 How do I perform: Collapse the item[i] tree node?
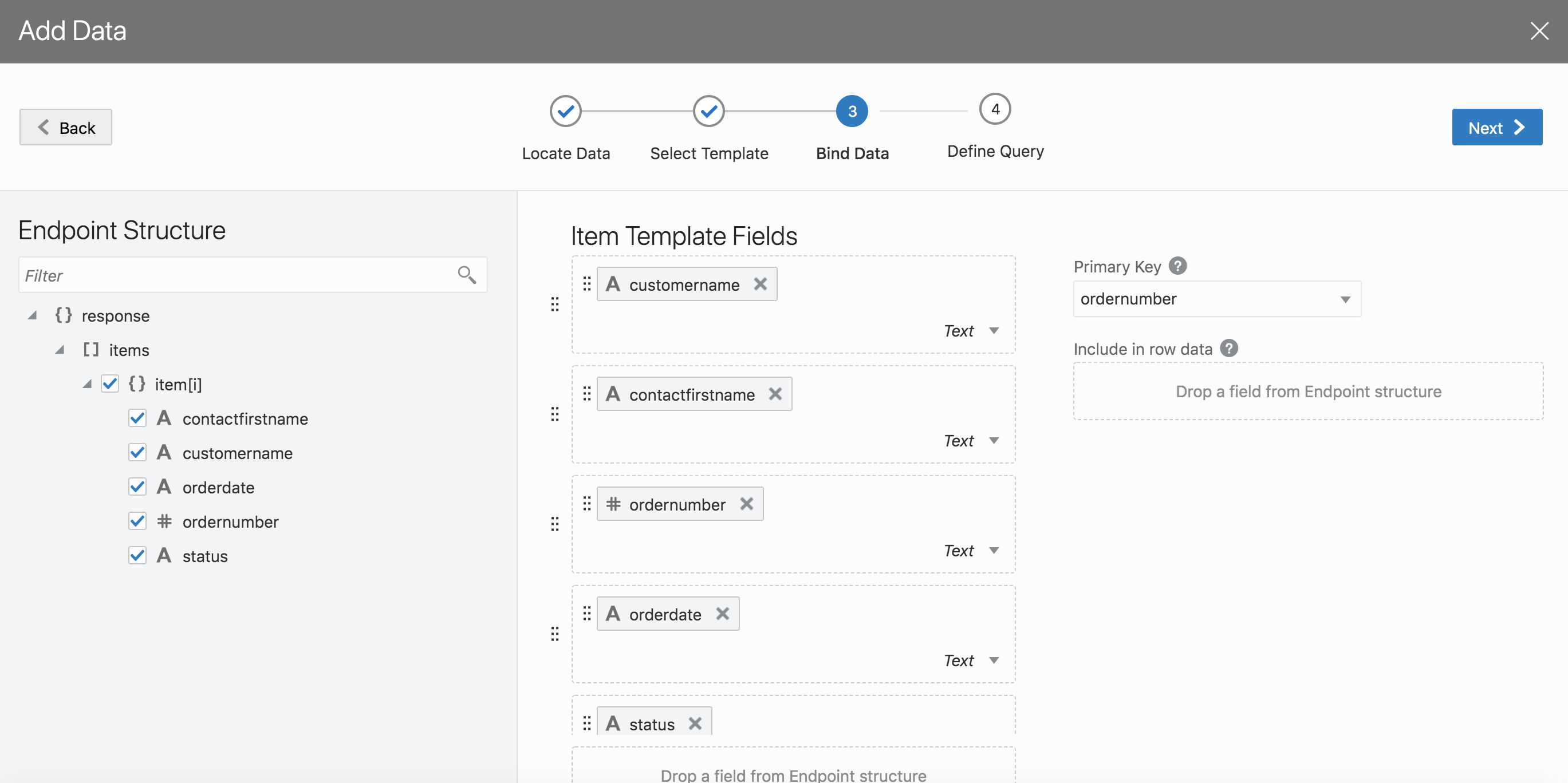[x=87, y=384]
